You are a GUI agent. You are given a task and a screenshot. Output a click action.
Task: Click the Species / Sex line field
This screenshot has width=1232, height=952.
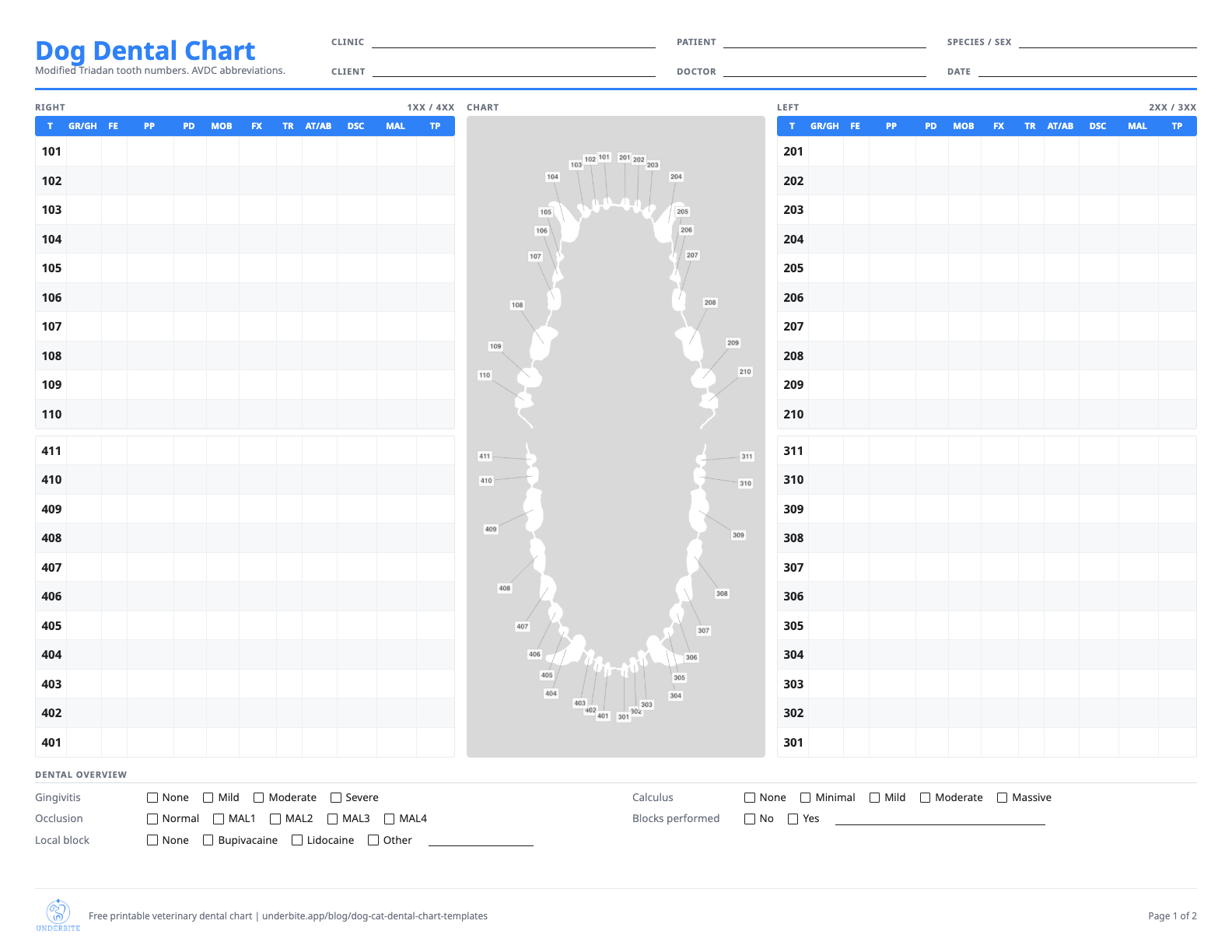tap(1108, 42)
